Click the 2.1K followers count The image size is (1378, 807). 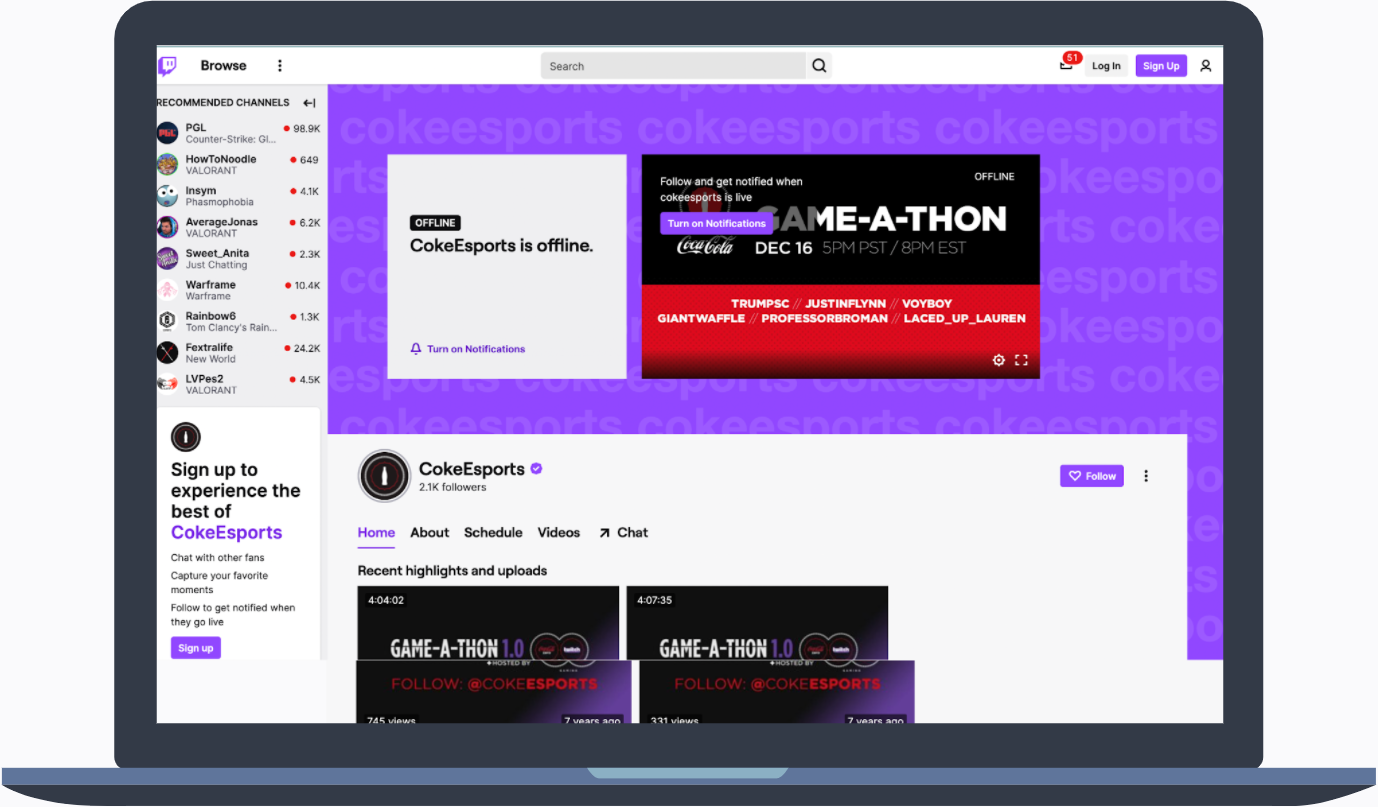click(453, 488)
